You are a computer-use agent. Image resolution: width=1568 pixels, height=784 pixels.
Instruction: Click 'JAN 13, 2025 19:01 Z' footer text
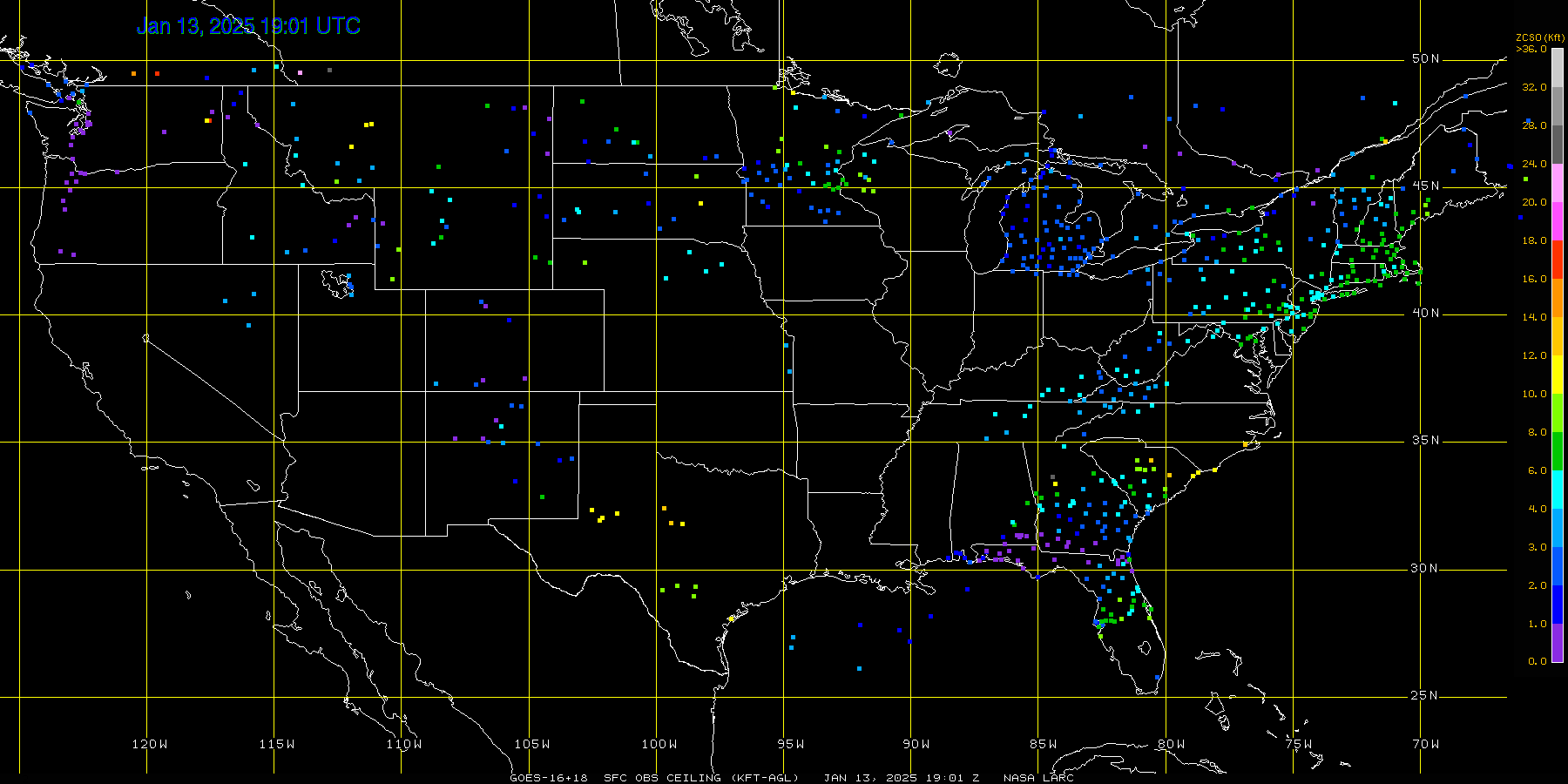pos(902,778)
